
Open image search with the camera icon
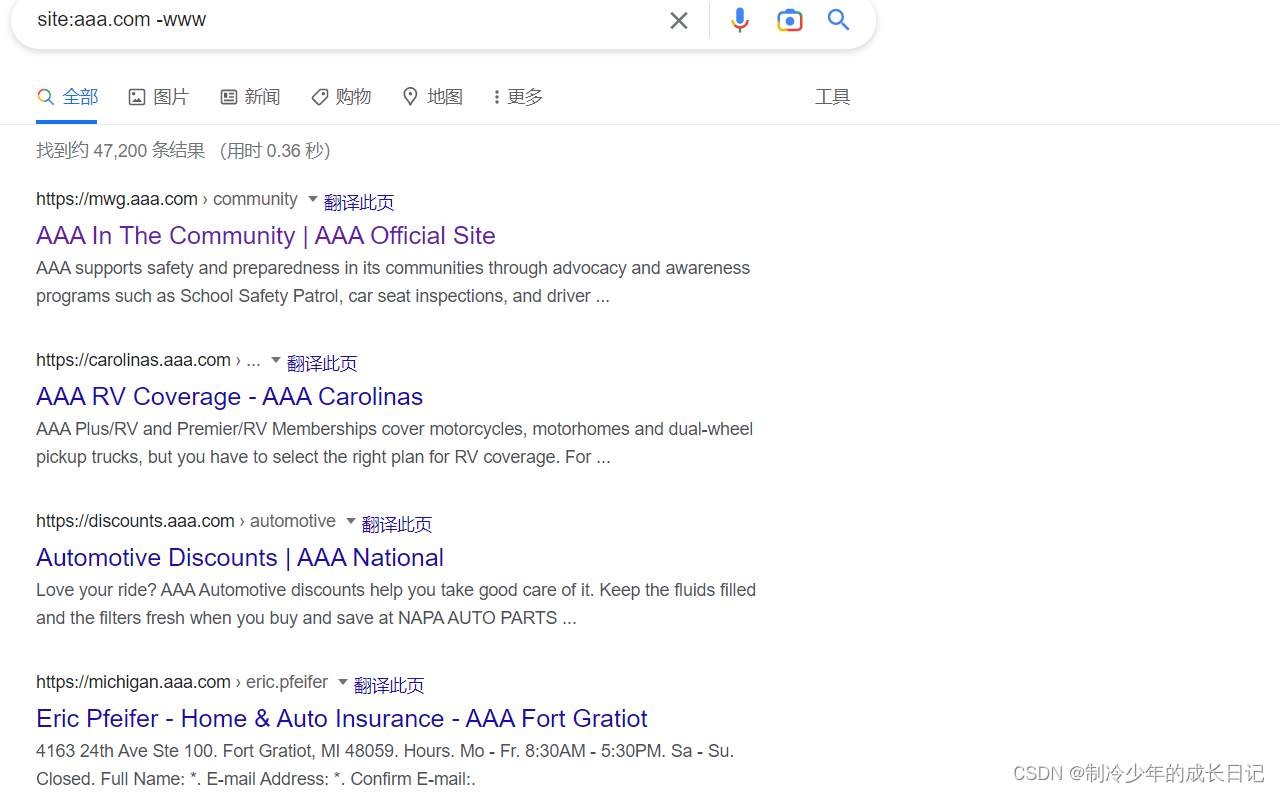[x=790, y=20]
